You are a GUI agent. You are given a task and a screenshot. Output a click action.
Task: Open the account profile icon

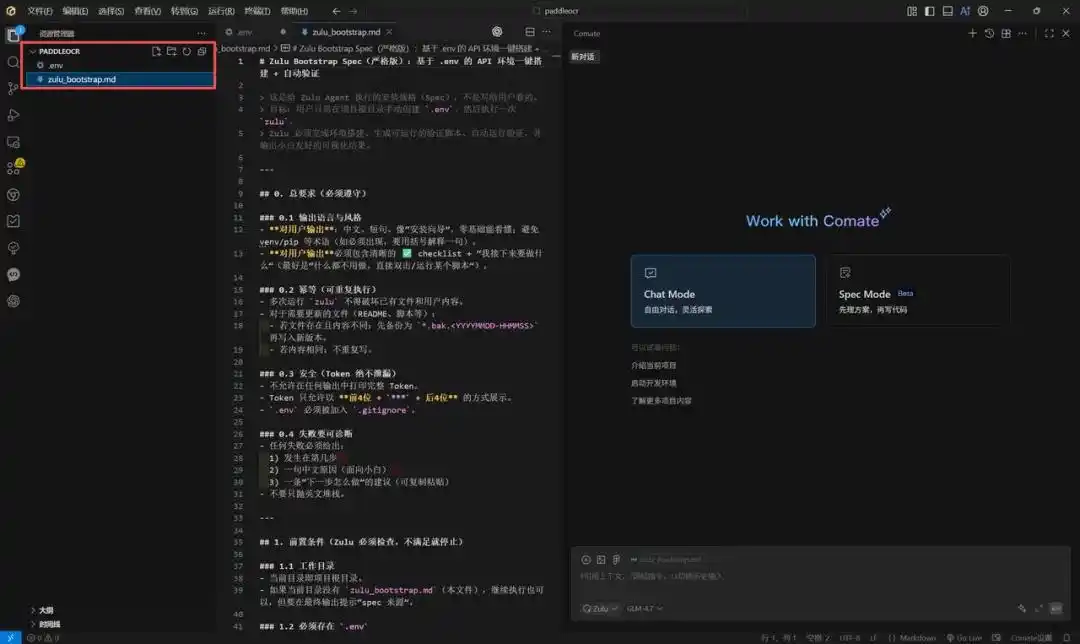(983, 11)
